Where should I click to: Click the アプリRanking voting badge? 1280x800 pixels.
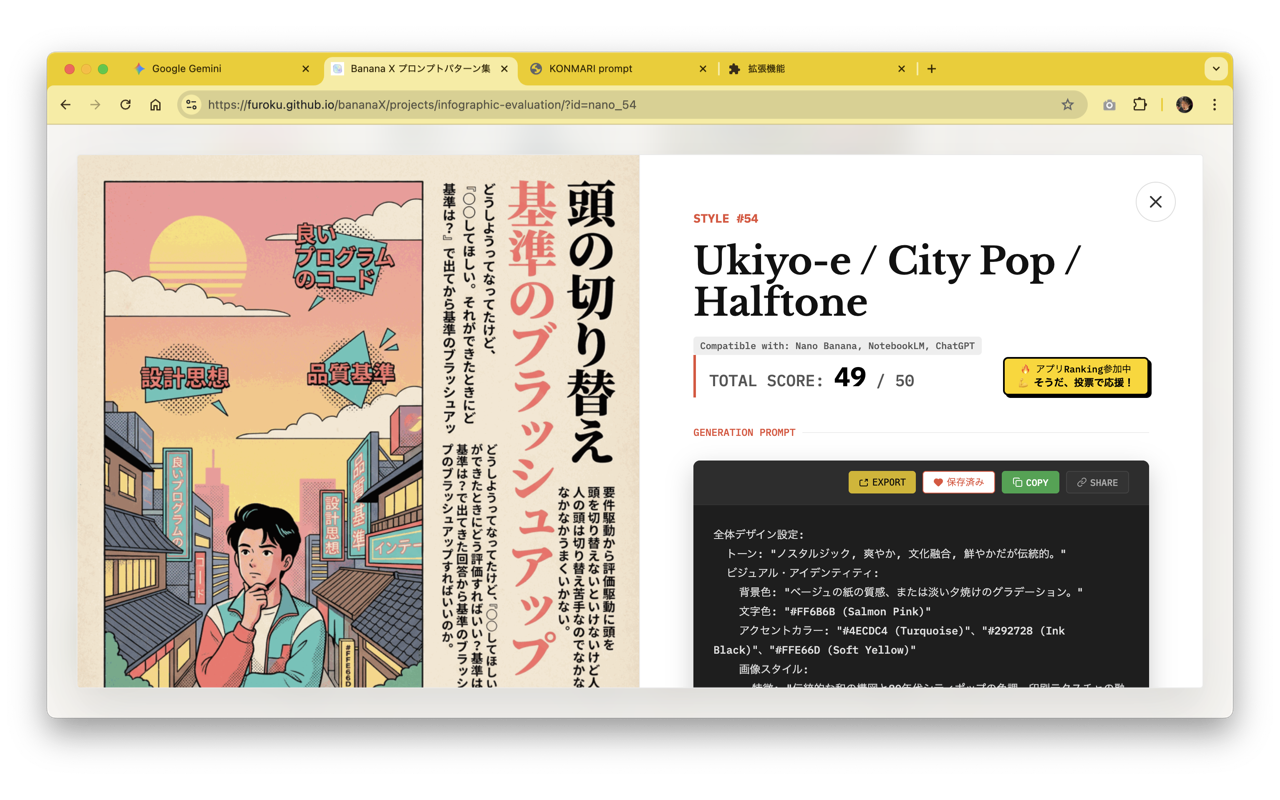[1077, 377]
